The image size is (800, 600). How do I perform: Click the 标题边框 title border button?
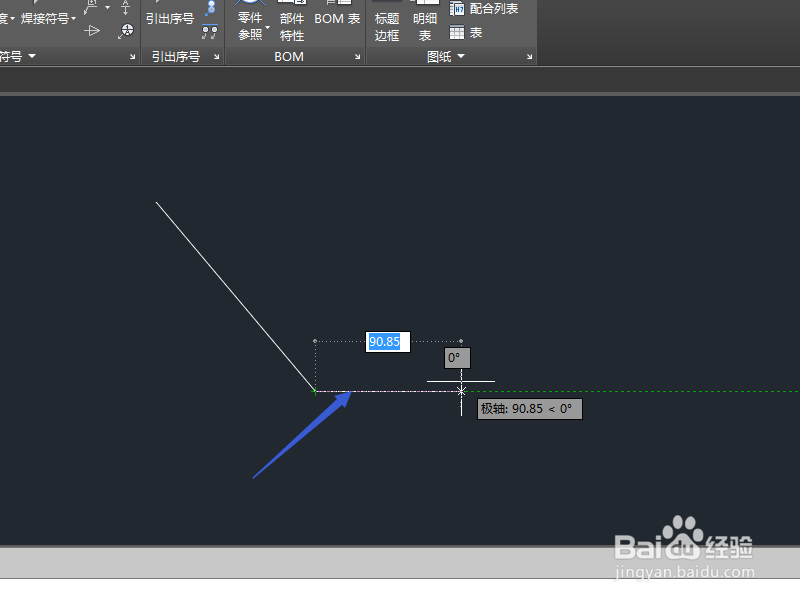pos(387,22)
